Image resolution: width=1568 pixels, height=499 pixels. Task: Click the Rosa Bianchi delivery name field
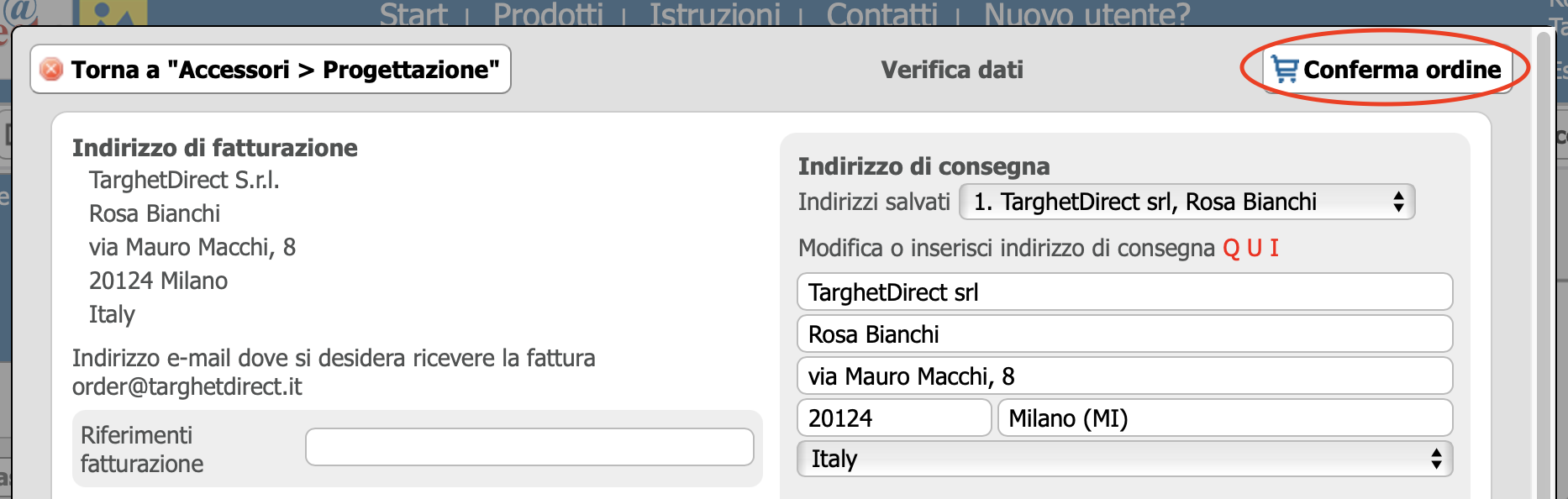[1124, 334]
